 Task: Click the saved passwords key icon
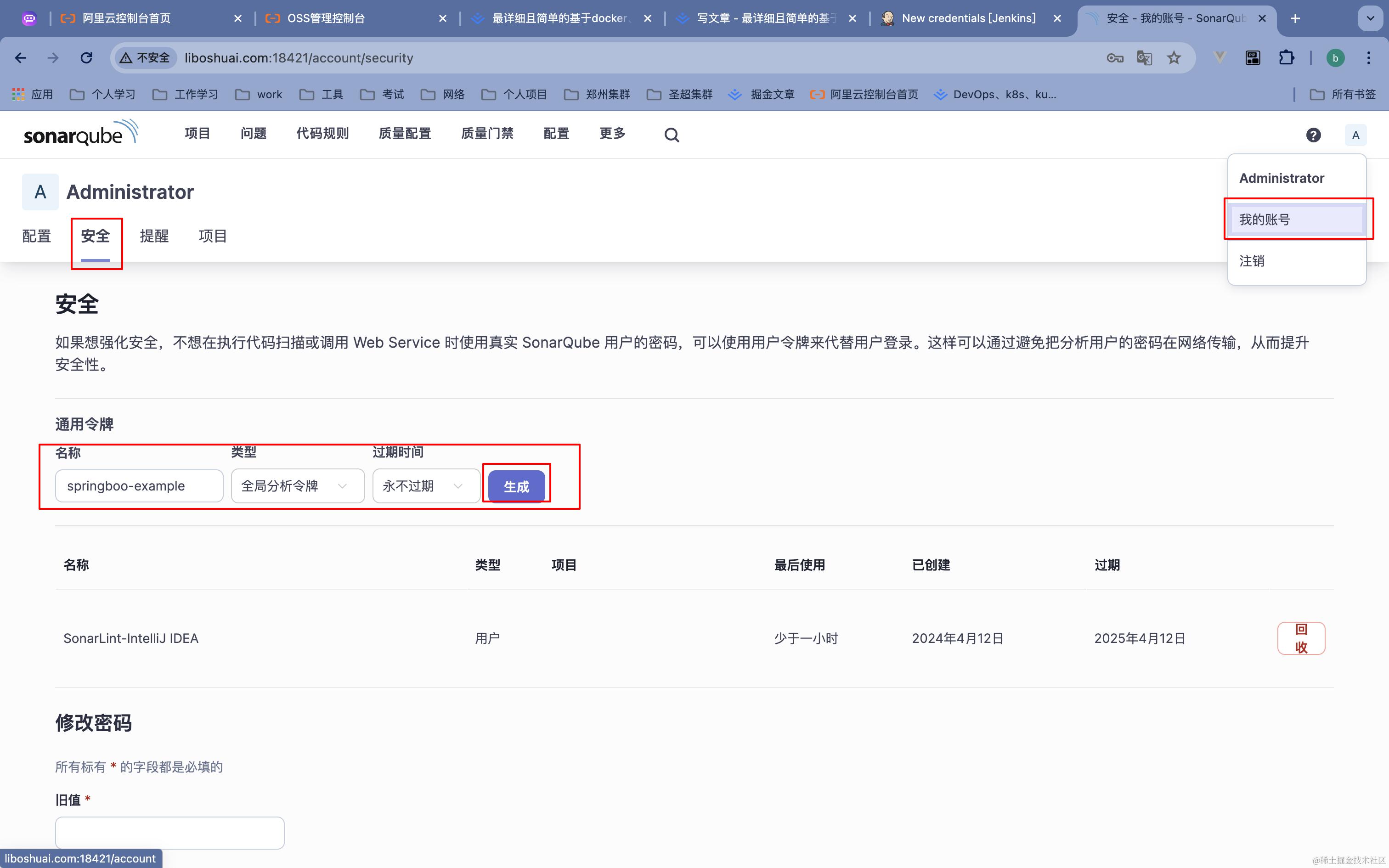[1115, 58]
